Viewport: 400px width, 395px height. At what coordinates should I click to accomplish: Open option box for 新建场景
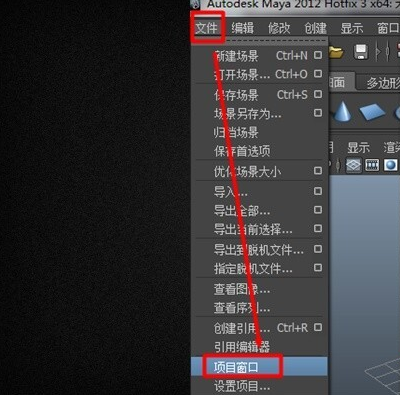318,55
